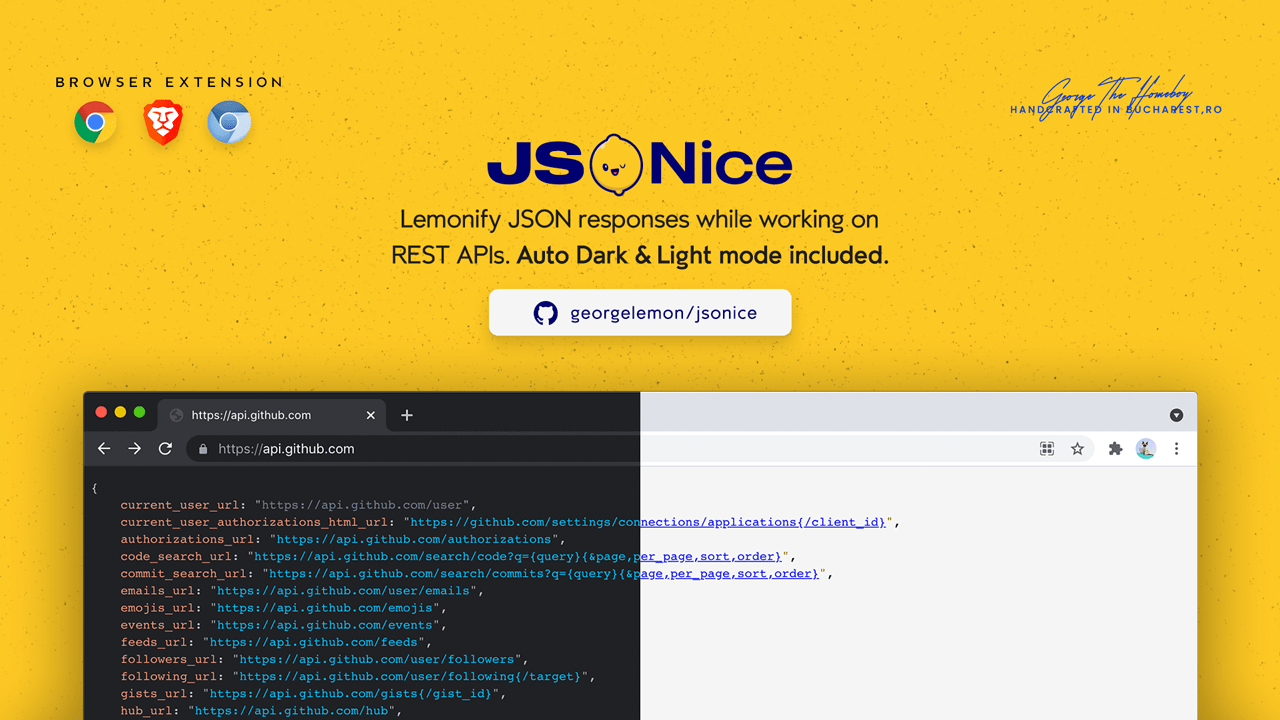Select the Chromium browser extension icon

(x=229, y=122)
